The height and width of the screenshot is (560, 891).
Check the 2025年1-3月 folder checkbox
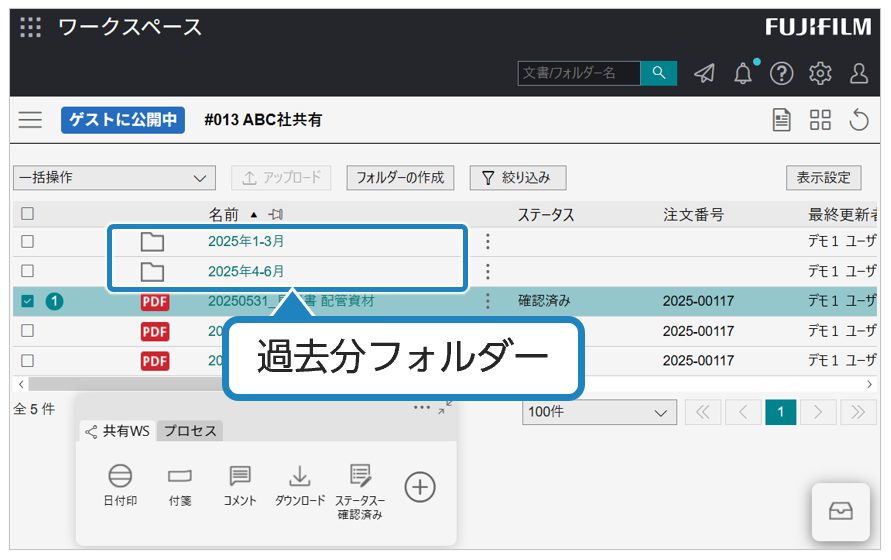[27, 242]
